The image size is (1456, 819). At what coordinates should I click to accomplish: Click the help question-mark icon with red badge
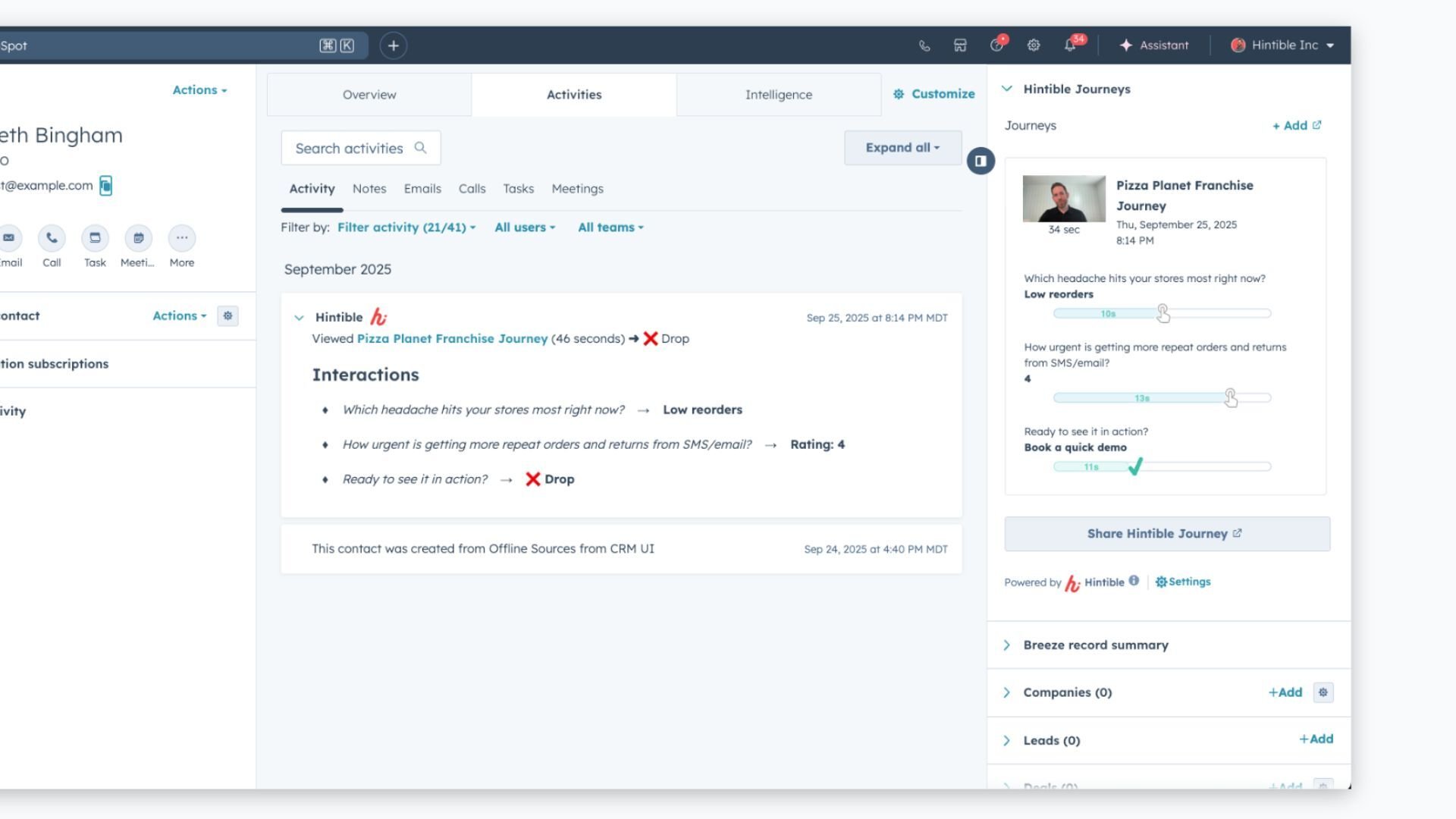996,45
